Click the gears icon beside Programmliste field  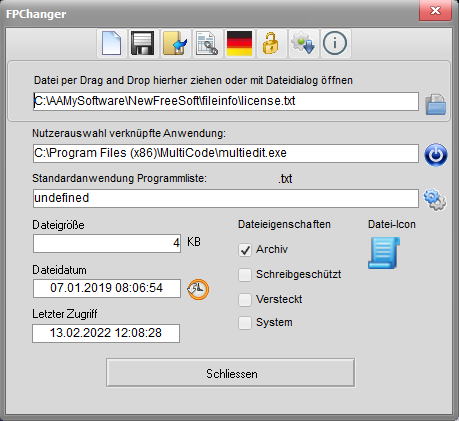435,199
